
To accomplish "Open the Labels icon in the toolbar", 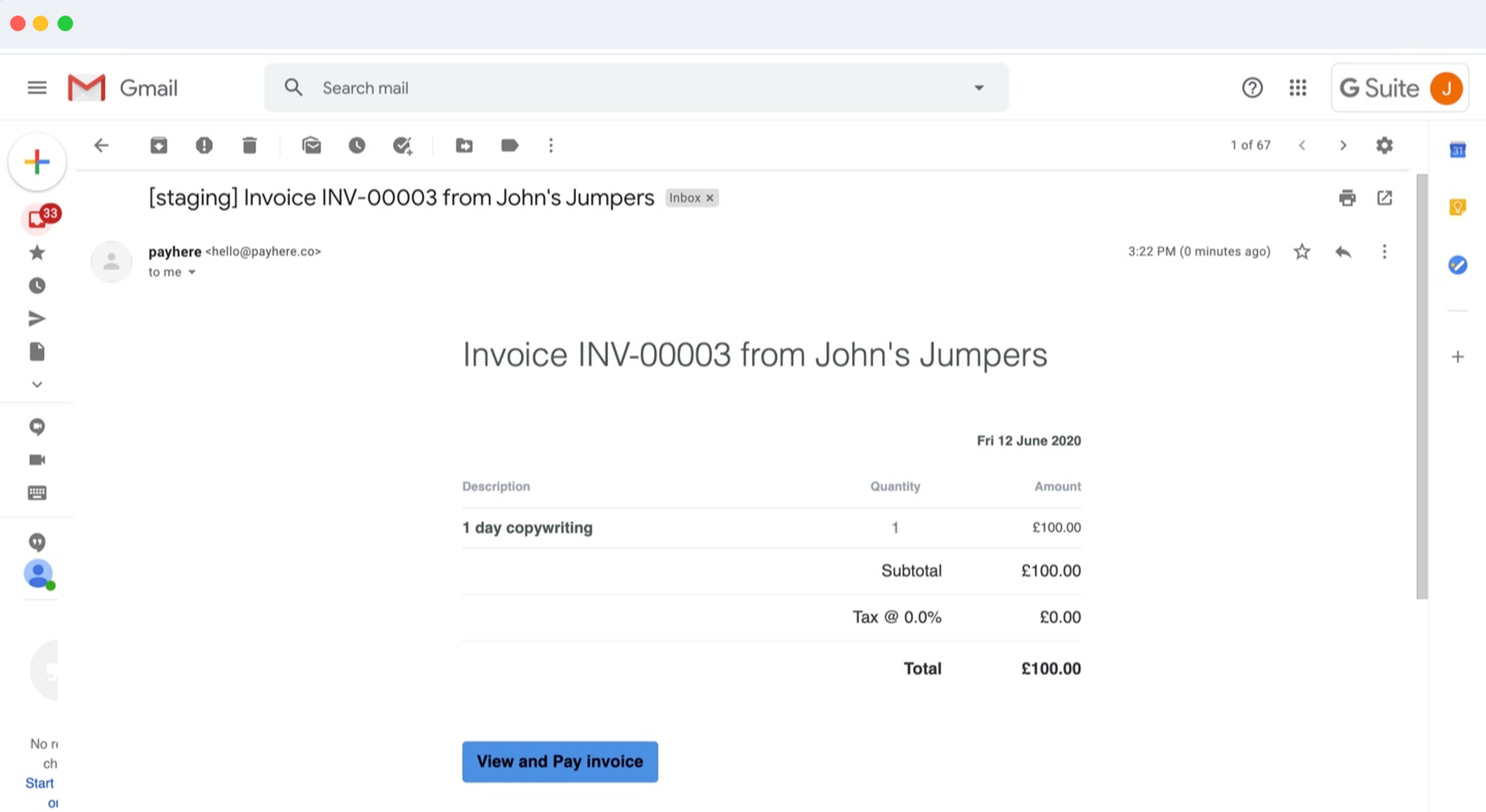I will [x=509, y=145].
